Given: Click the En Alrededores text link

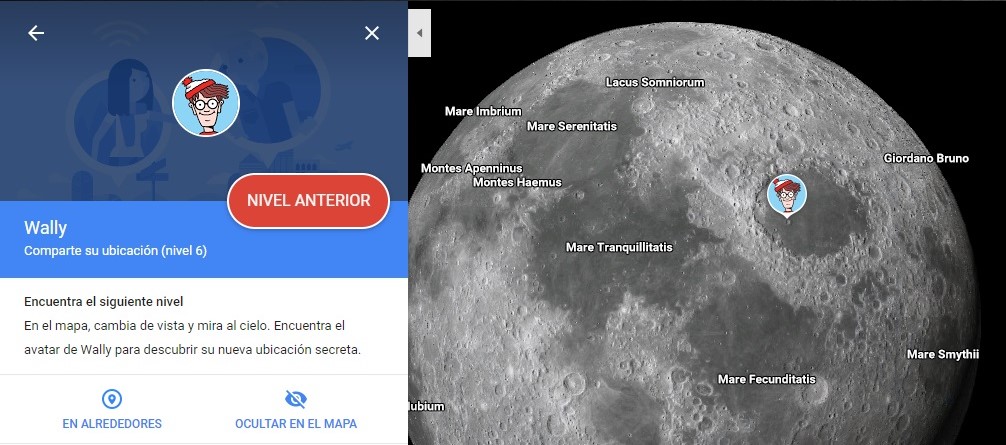Looking at the screenshot, I should (112, 424).
